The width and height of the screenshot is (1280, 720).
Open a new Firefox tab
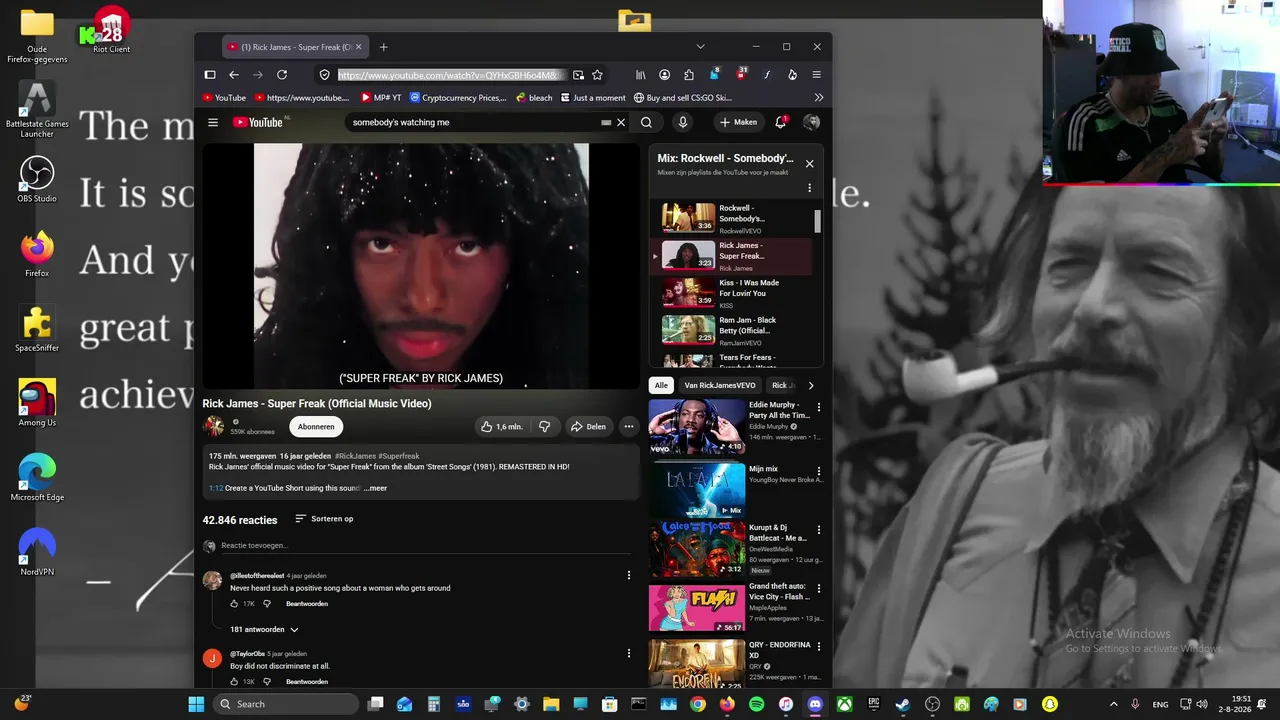coord(383,47)
